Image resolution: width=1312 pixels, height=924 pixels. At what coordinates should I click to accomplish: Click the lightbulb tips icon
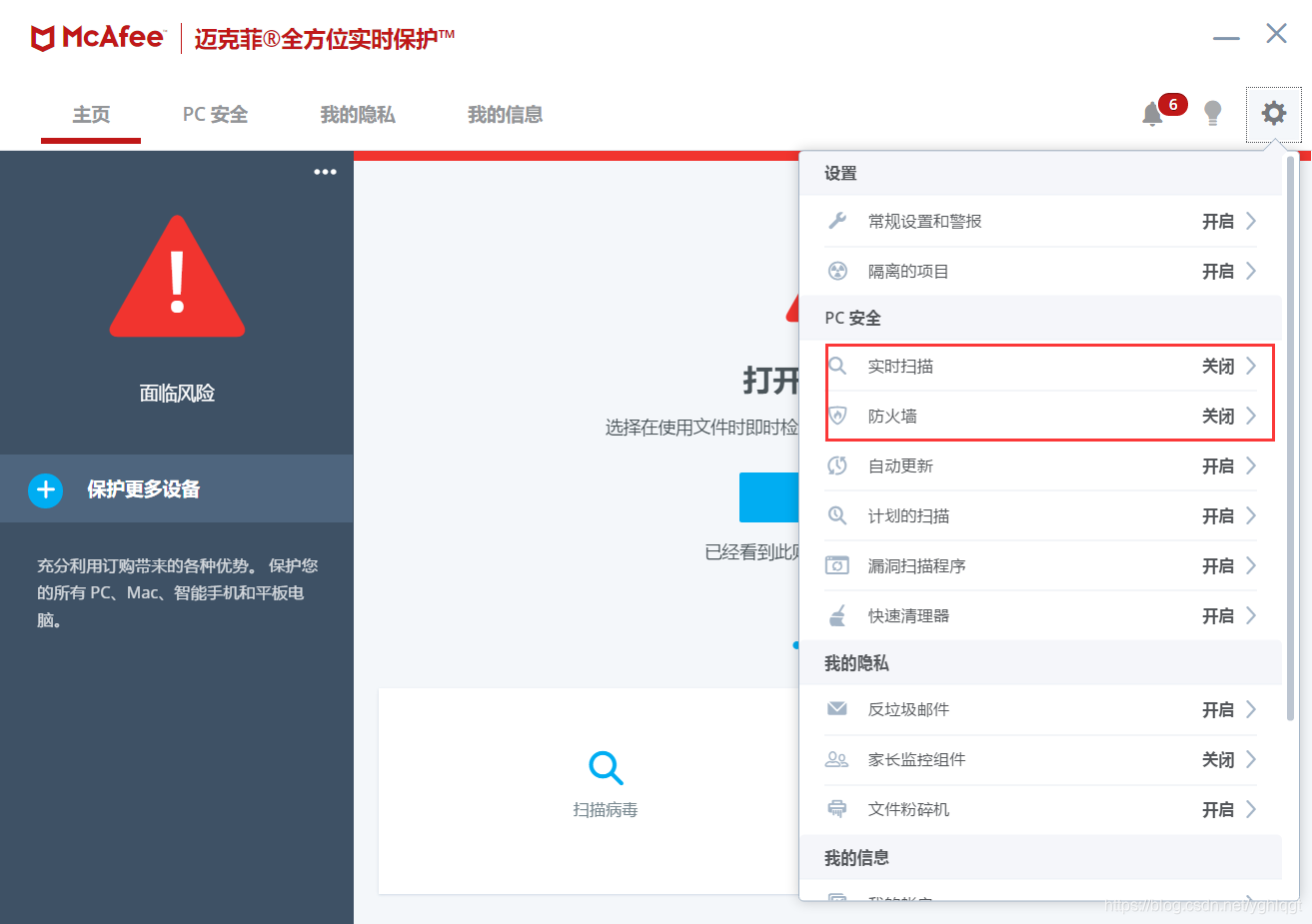coord(1212,113)
